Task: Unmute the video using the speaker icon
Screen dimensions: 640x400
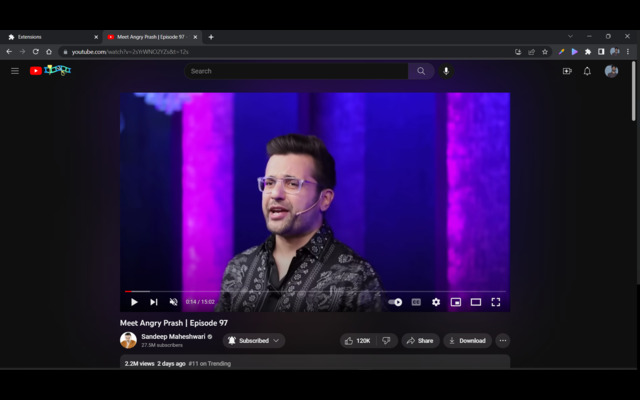Action: 173,302
